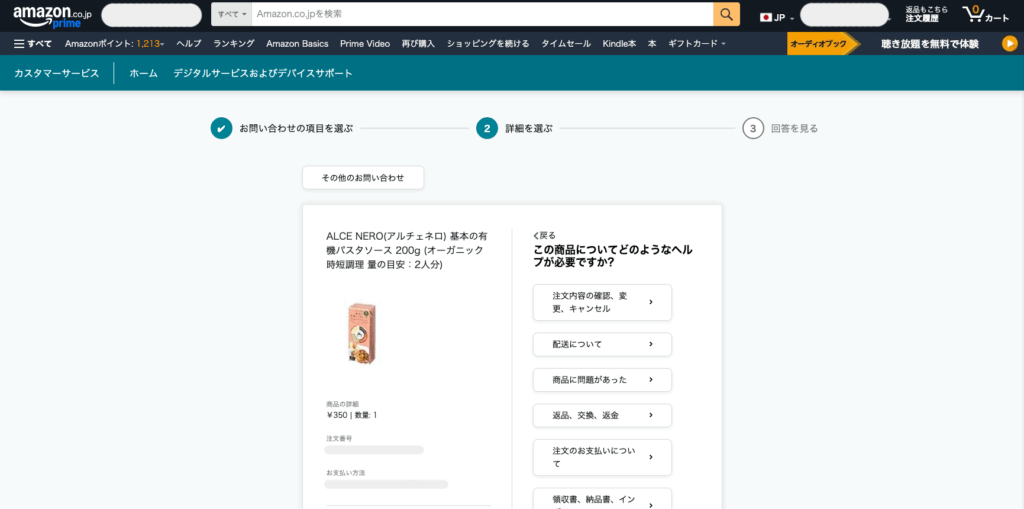Click step 3 circle 回答を見る
The image size is (1024, 509).
(x=753, y=129)
